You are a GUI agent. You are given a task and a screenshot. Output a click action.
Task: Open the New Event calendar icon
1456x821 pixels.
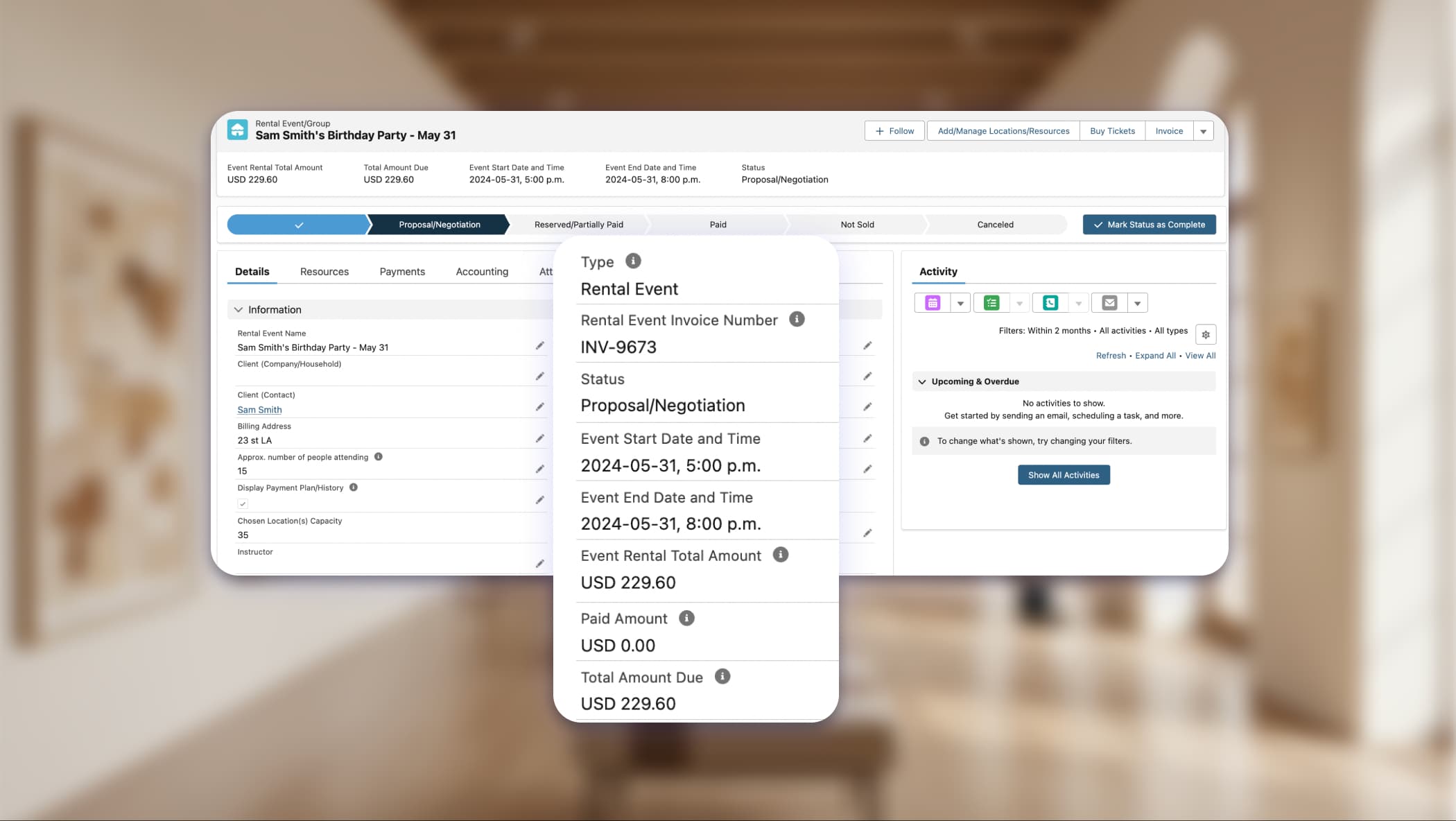coord(933,302)
